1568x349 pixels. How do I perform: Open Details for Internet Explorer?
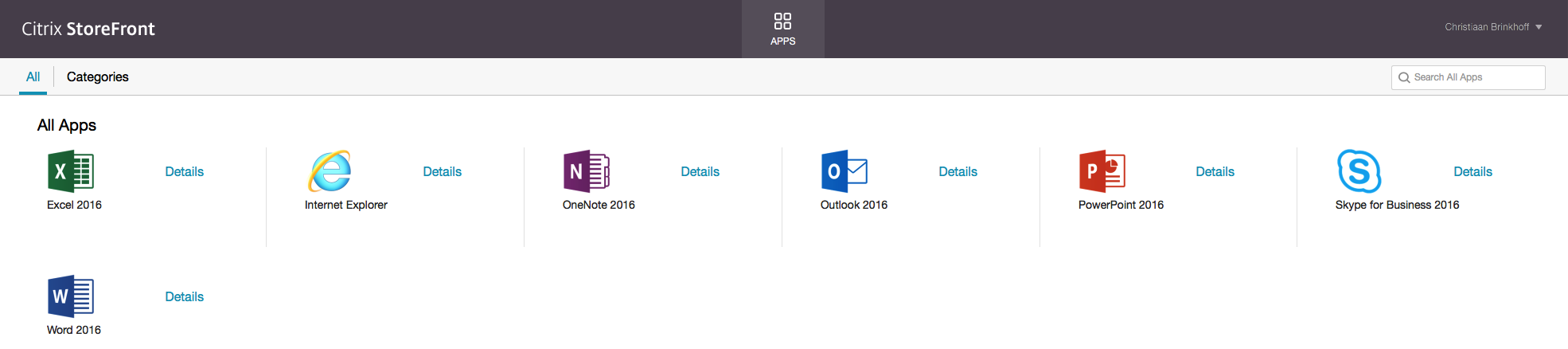(442, 172)
